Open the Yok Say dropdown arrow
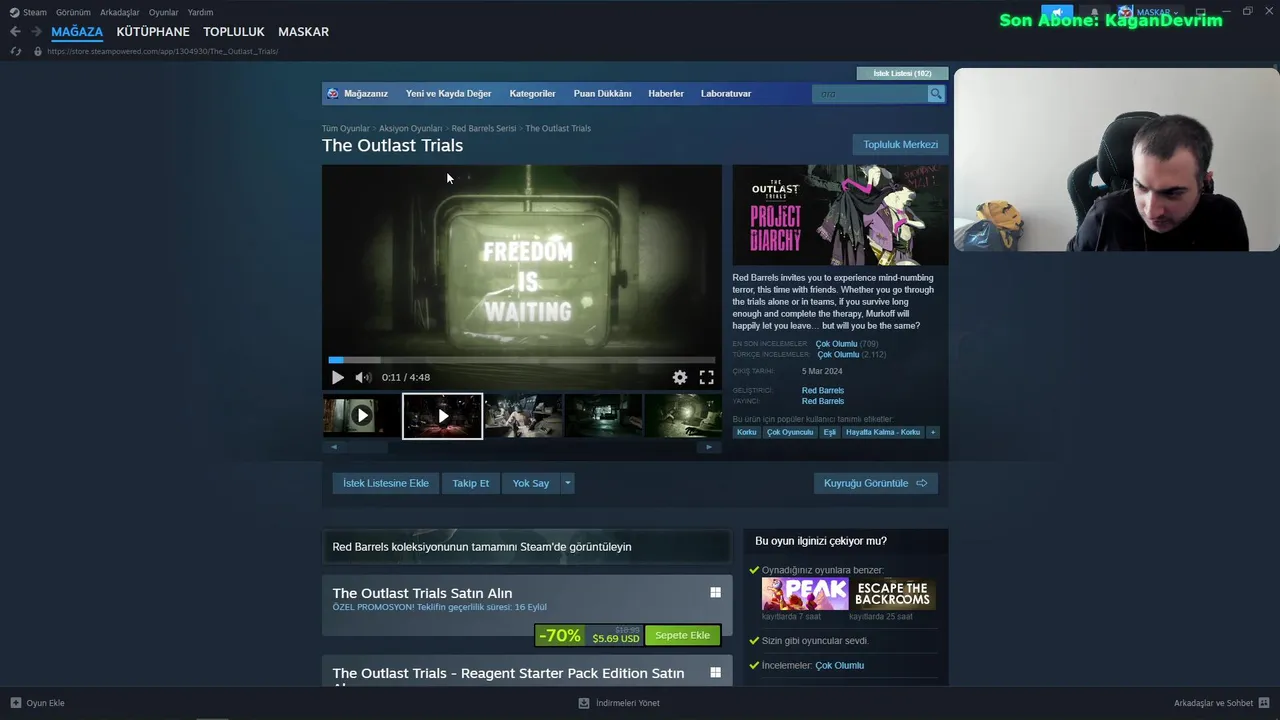 coord(567,483)
